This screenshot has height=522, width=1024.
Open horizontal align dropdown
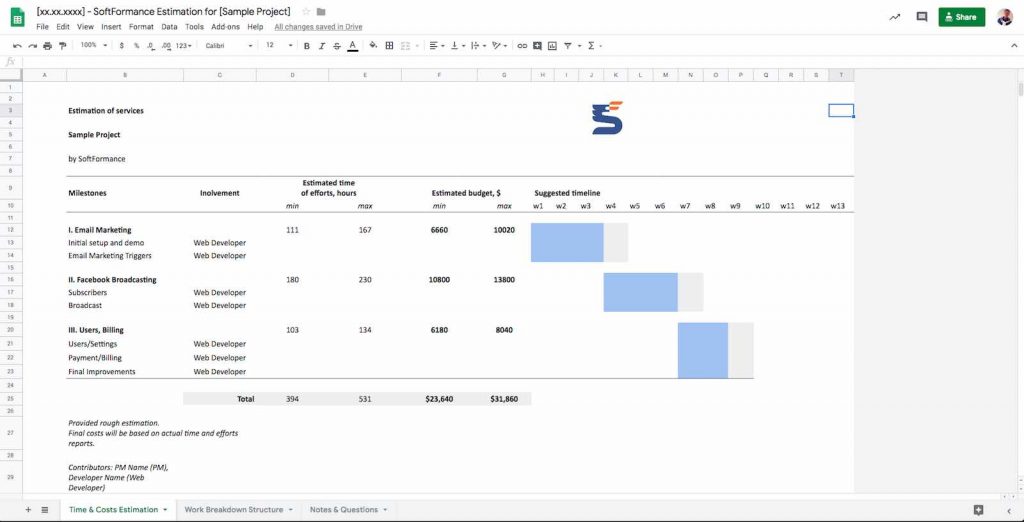[436, 46]
